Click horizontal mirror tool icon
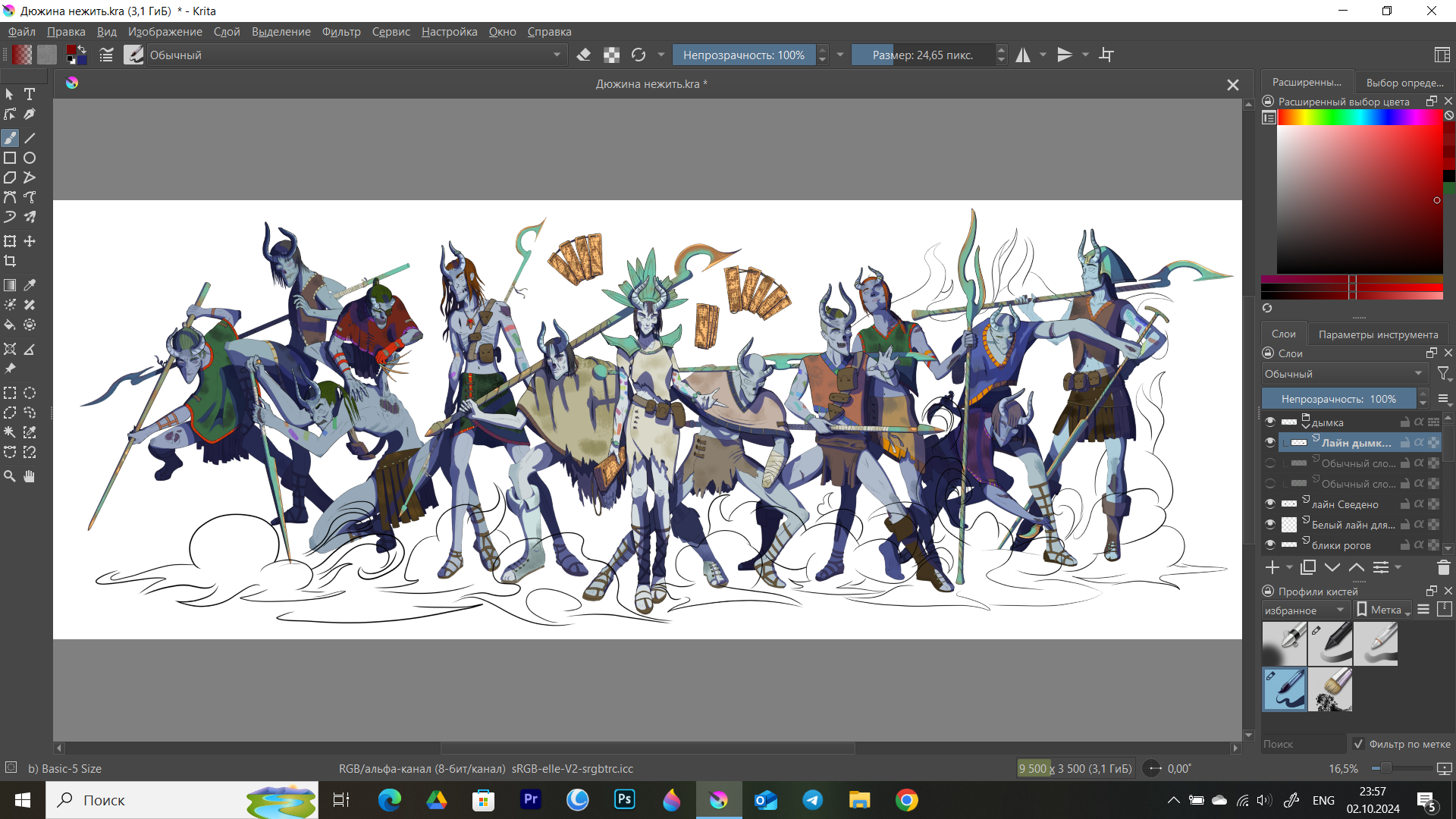Image resolution: width=1456 pixels, height=819 pixels. point(1023,55)
